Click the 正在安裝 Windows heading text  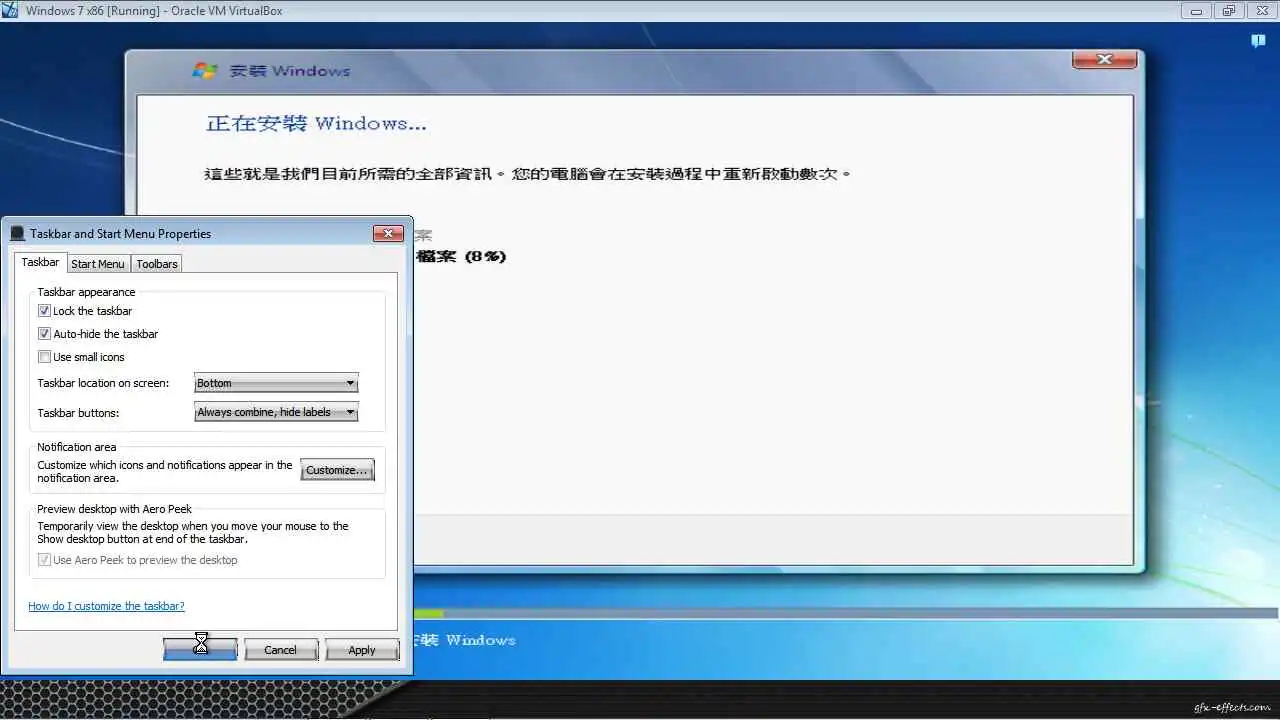[x=316, y=123]
